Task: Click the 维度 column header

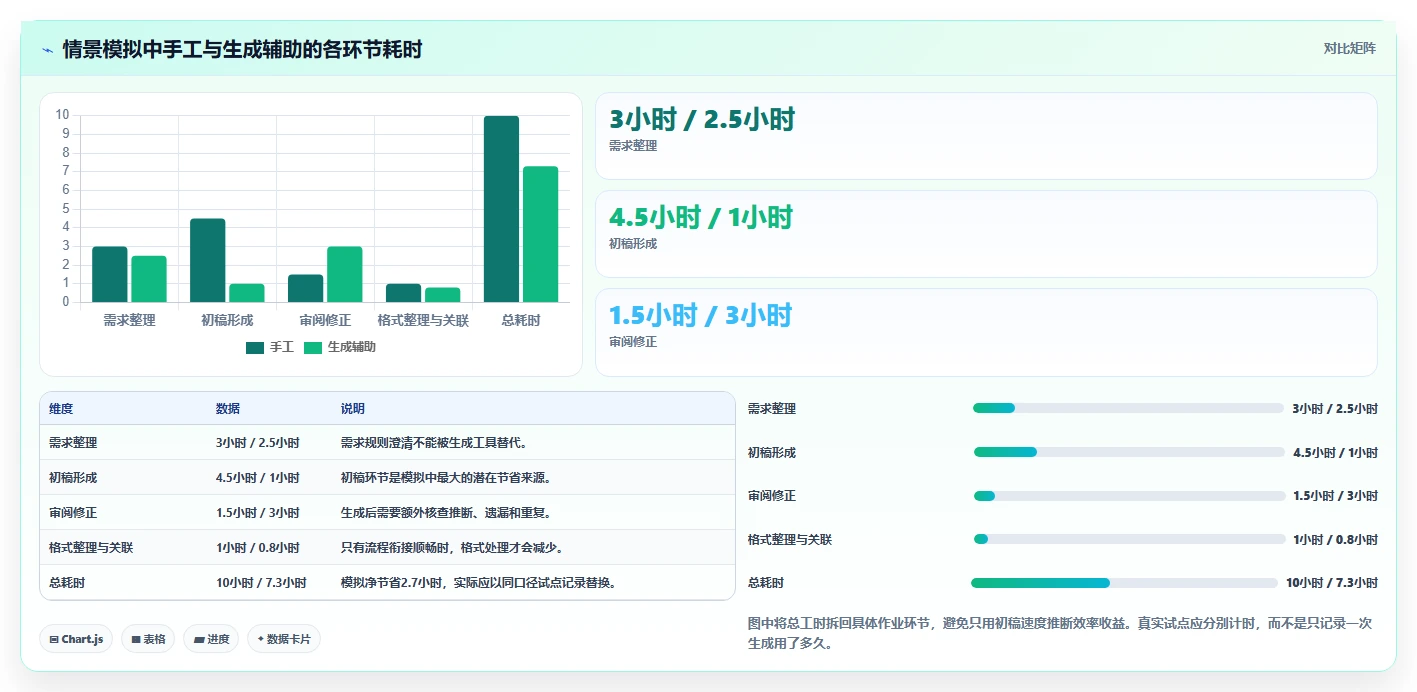Action: pyautogui.click(x=61, y=409)
